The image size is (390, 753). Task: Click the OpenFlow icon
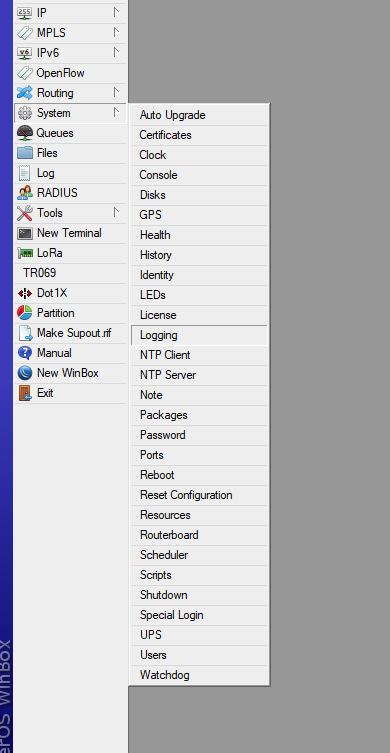24,73
